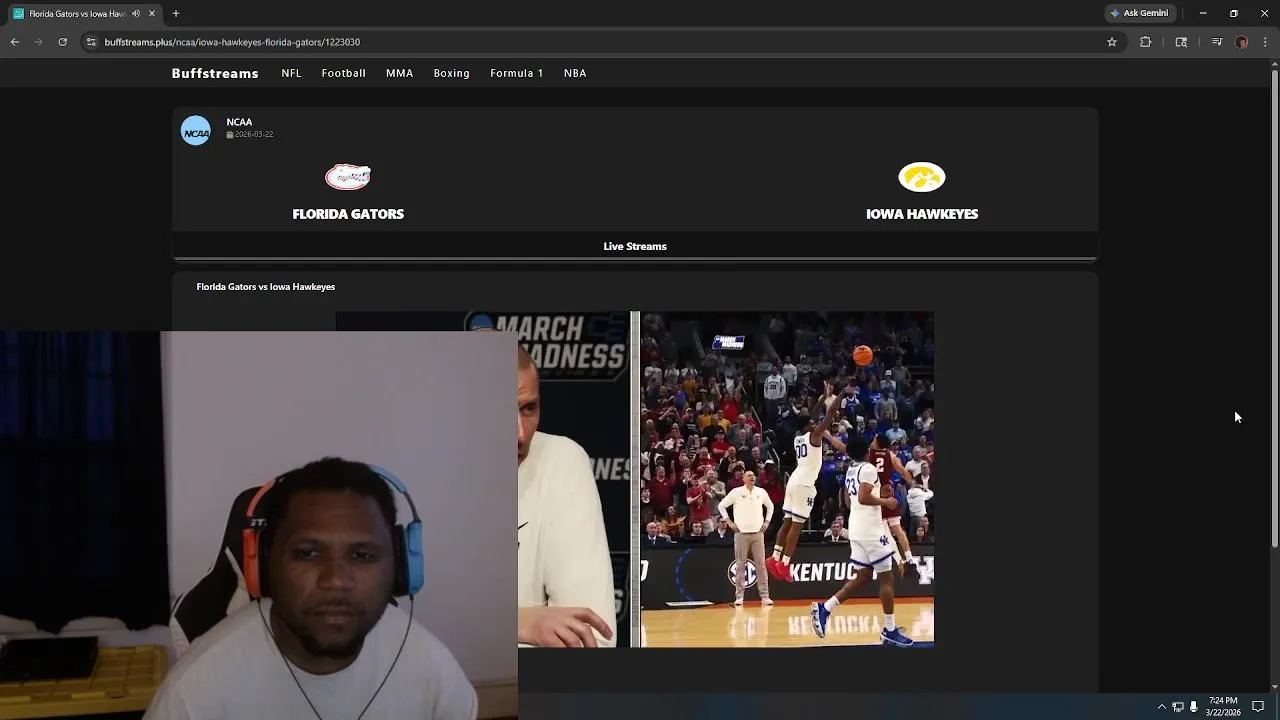Click the 2026-03-22 match date
This screenshot has height=720, width=1280.
click(250, 134)
